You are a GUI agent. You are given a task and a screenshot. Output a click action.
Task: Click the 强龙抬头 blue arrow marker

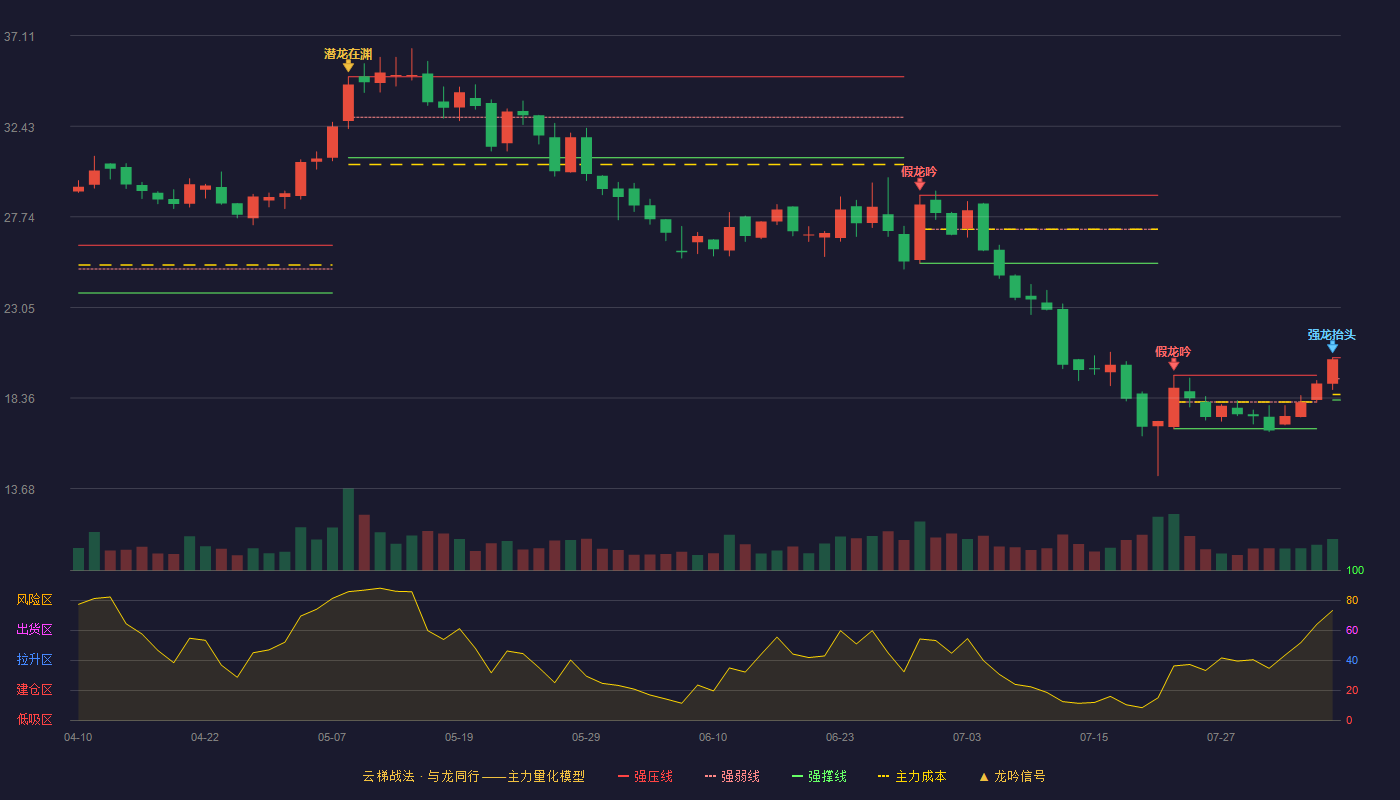(1332, 347)
